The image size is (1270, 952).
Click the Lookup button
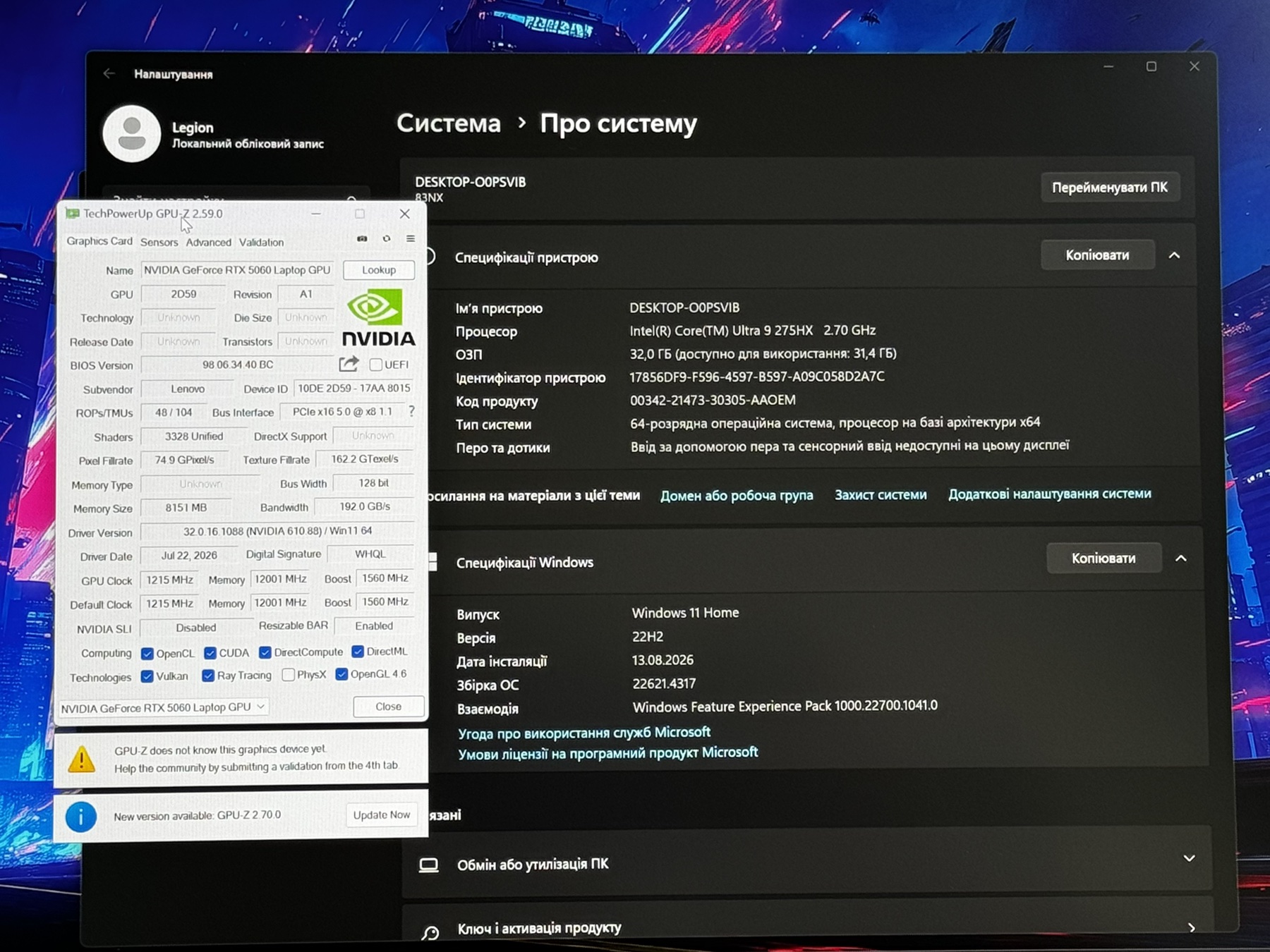click(379, 270)
